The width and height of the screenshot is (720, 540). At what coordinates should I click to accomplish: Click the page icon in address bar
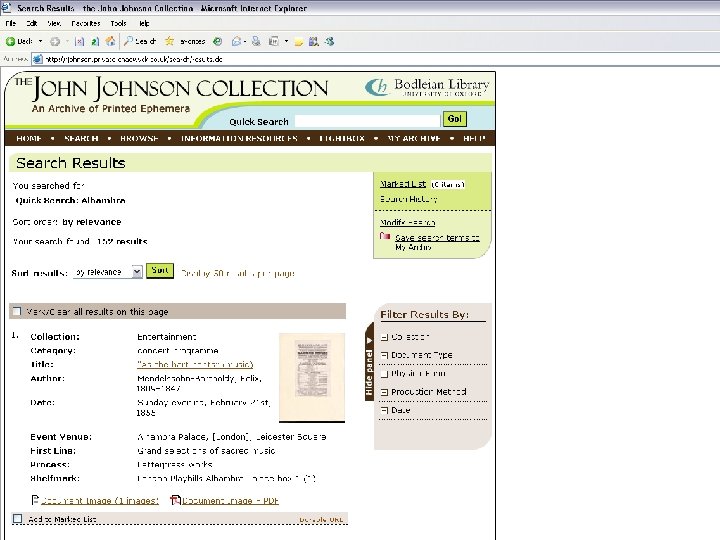click(x=38, y=59)
